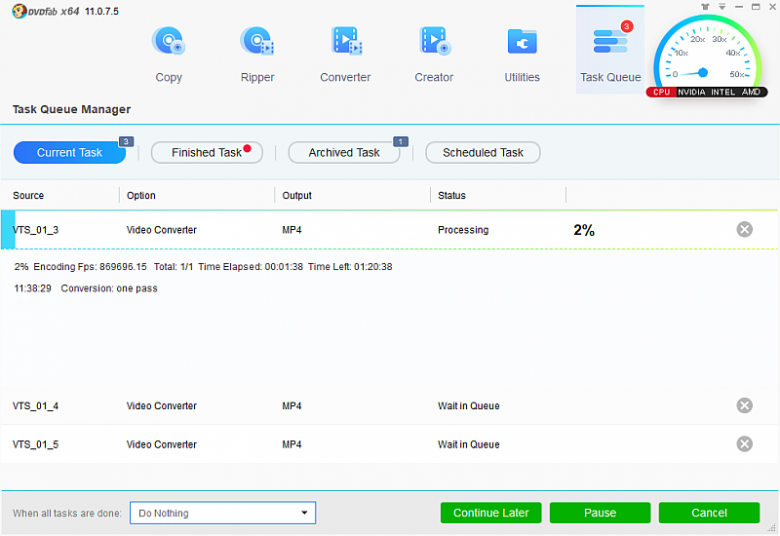Open the Archived Task tab
The height and width of the screenshot is (536, 780).
point(344,153)
